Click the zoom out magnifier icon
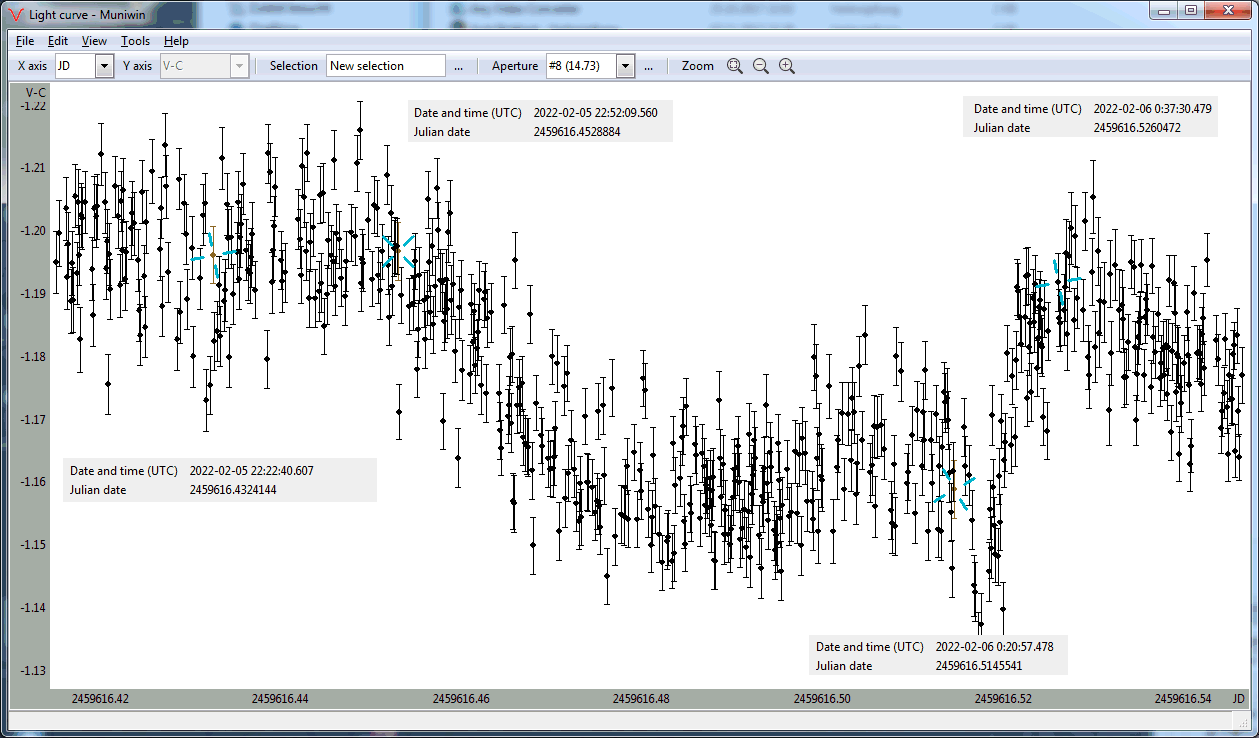 (761, 66)
